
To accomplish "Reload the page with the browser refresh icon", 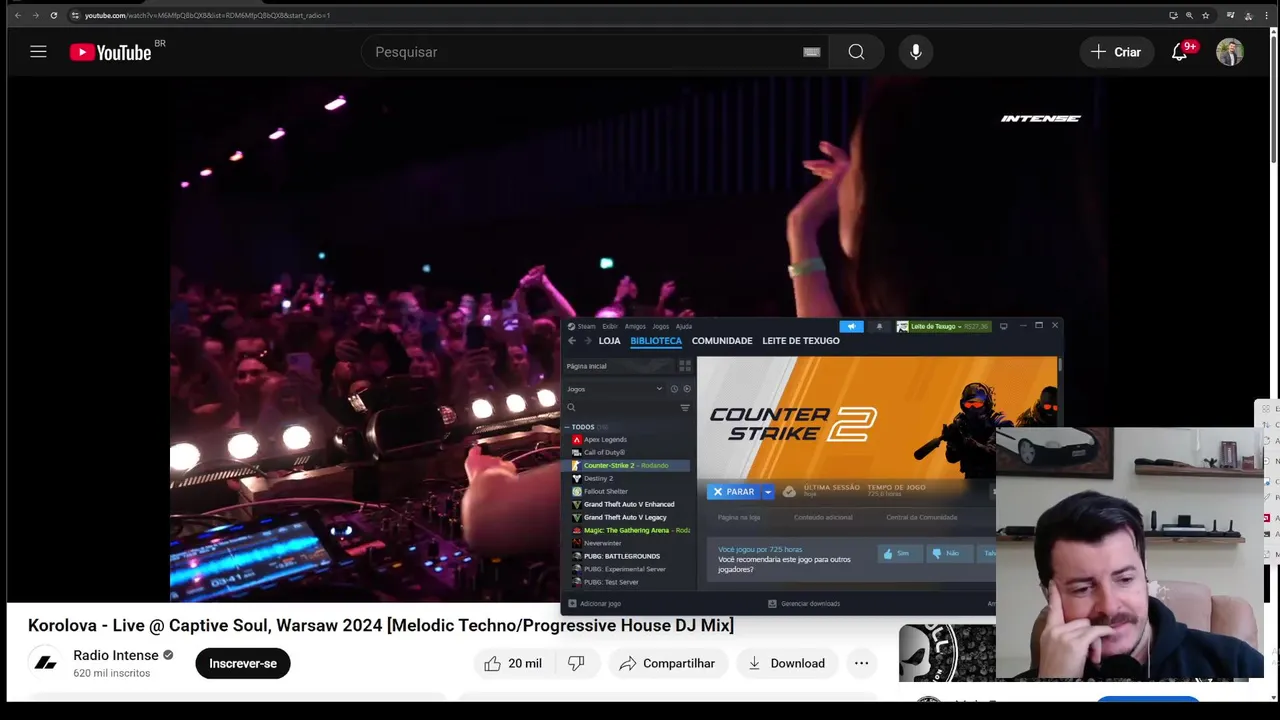I will point(53,15).
